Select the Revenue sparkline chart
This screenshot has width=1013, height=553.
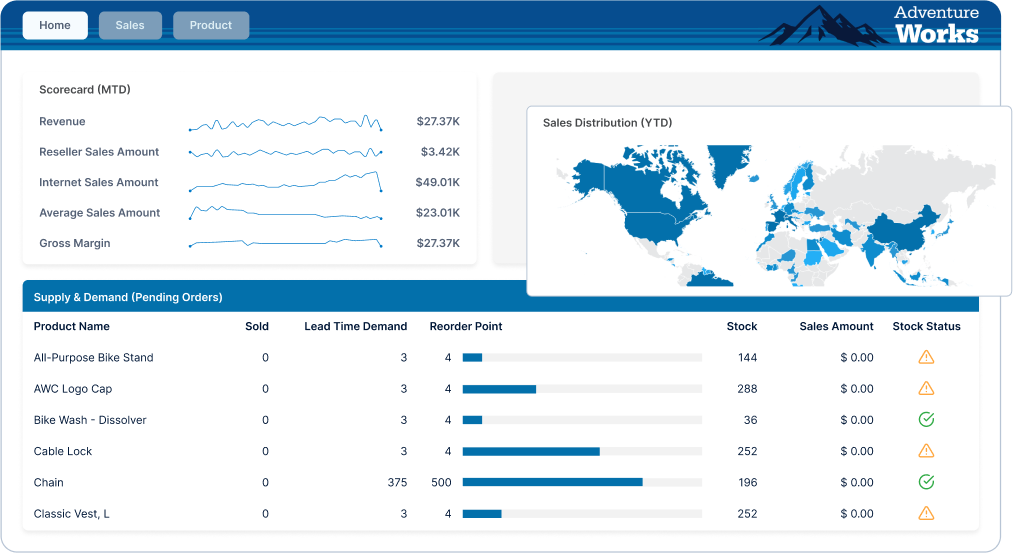pos(285,124)
